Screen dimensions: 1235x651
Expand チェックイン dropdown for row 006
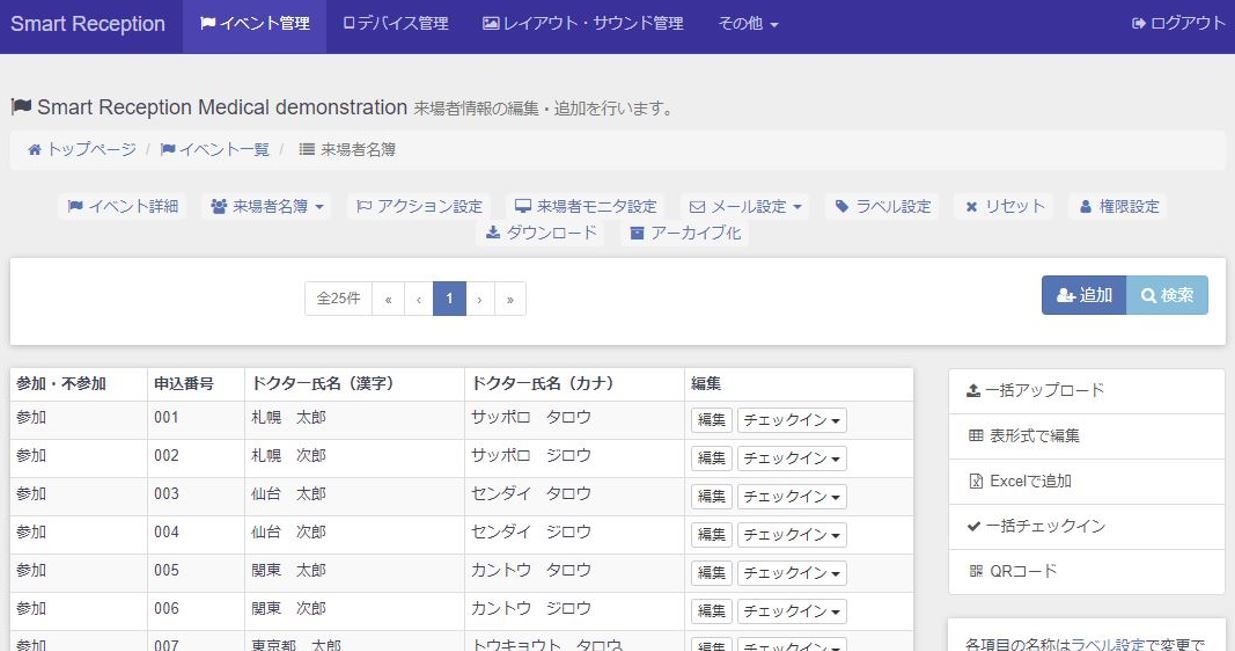pos(792,611)
